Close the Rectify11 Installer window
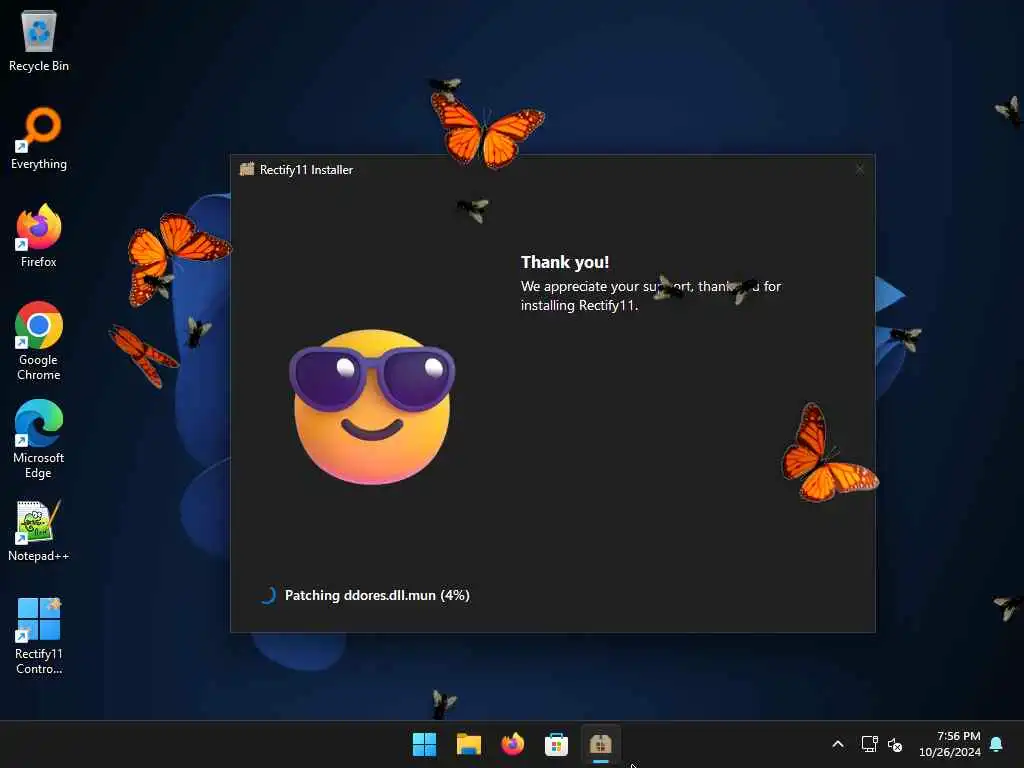1024x768 pixels. click(x=860, y=169)
